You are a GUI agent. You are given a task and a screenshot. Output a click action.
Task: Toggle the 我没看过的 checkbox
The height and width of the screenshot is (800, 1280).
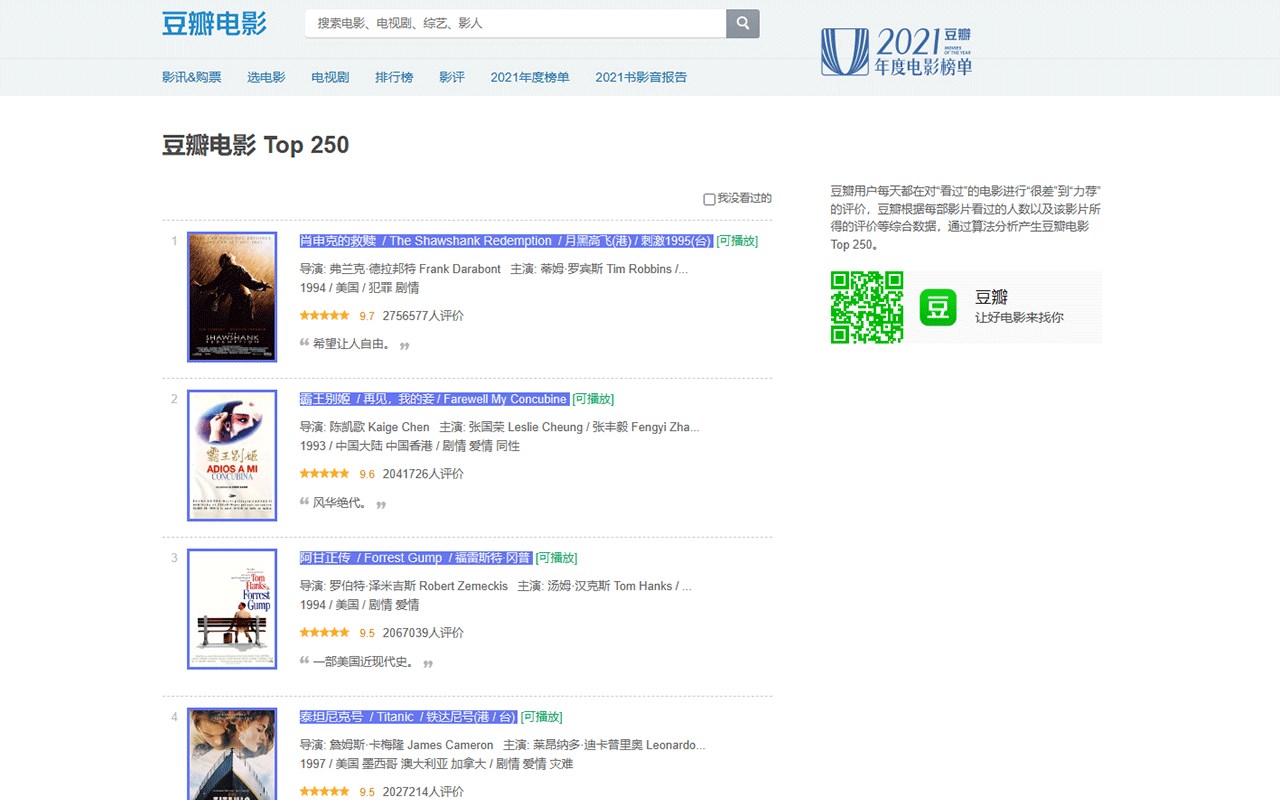709,199
